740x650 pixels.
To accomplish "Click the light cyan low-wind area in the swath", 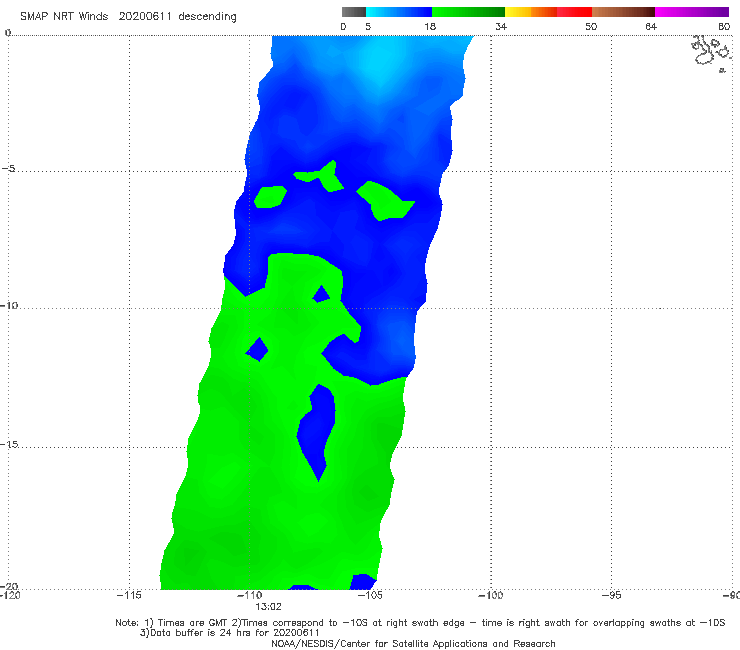I will 380,61.
